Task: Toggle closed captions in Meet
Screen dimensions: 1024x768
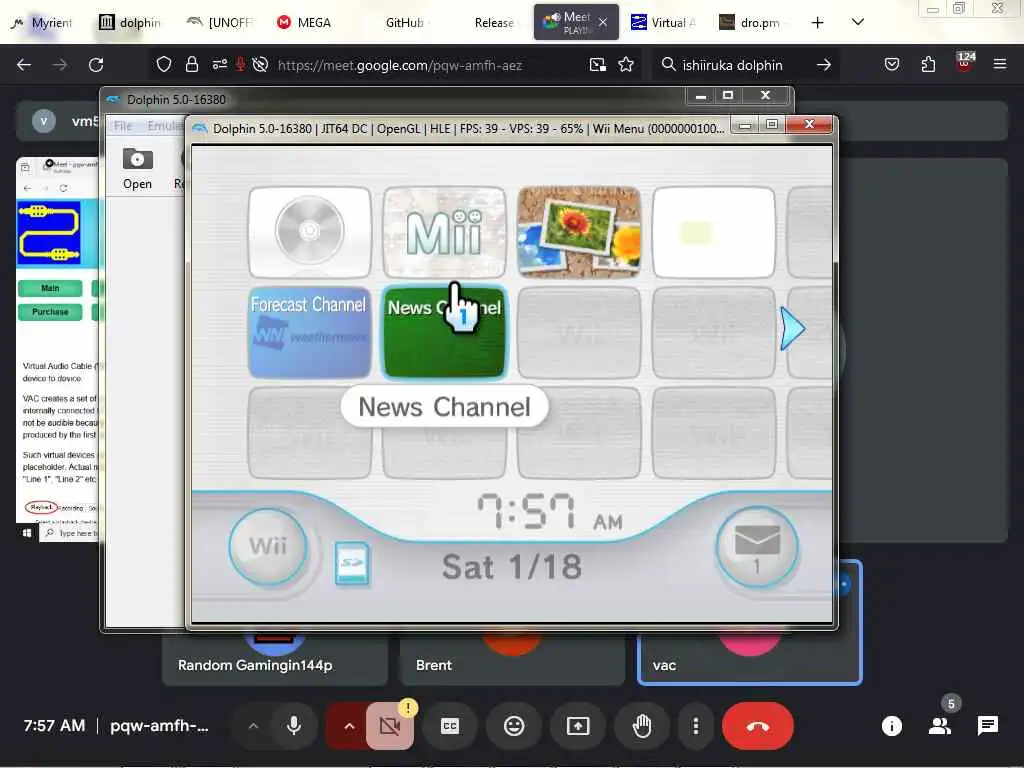Action: coord(450,726)
